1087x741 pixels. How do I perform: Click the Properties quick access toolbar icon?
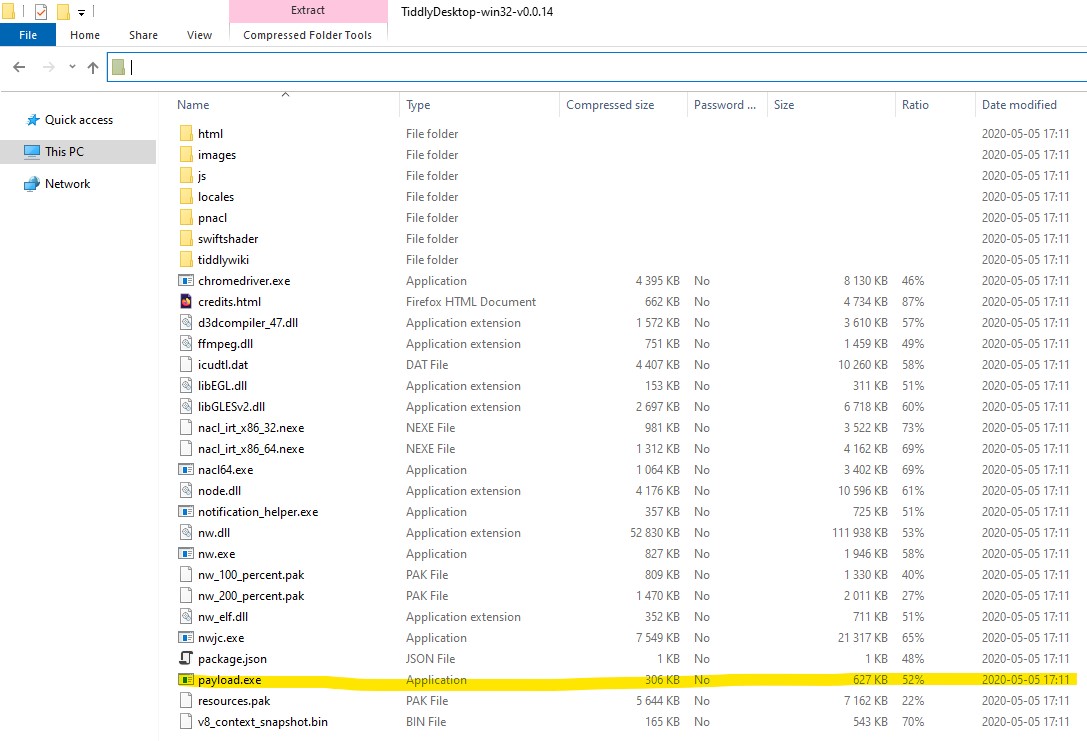click(x=41, y=11)
